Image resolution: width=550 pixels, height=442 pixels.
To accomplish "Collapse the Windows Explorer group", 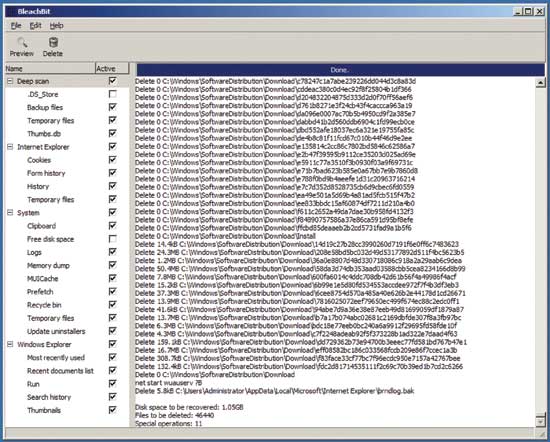I will coord(10,344).
